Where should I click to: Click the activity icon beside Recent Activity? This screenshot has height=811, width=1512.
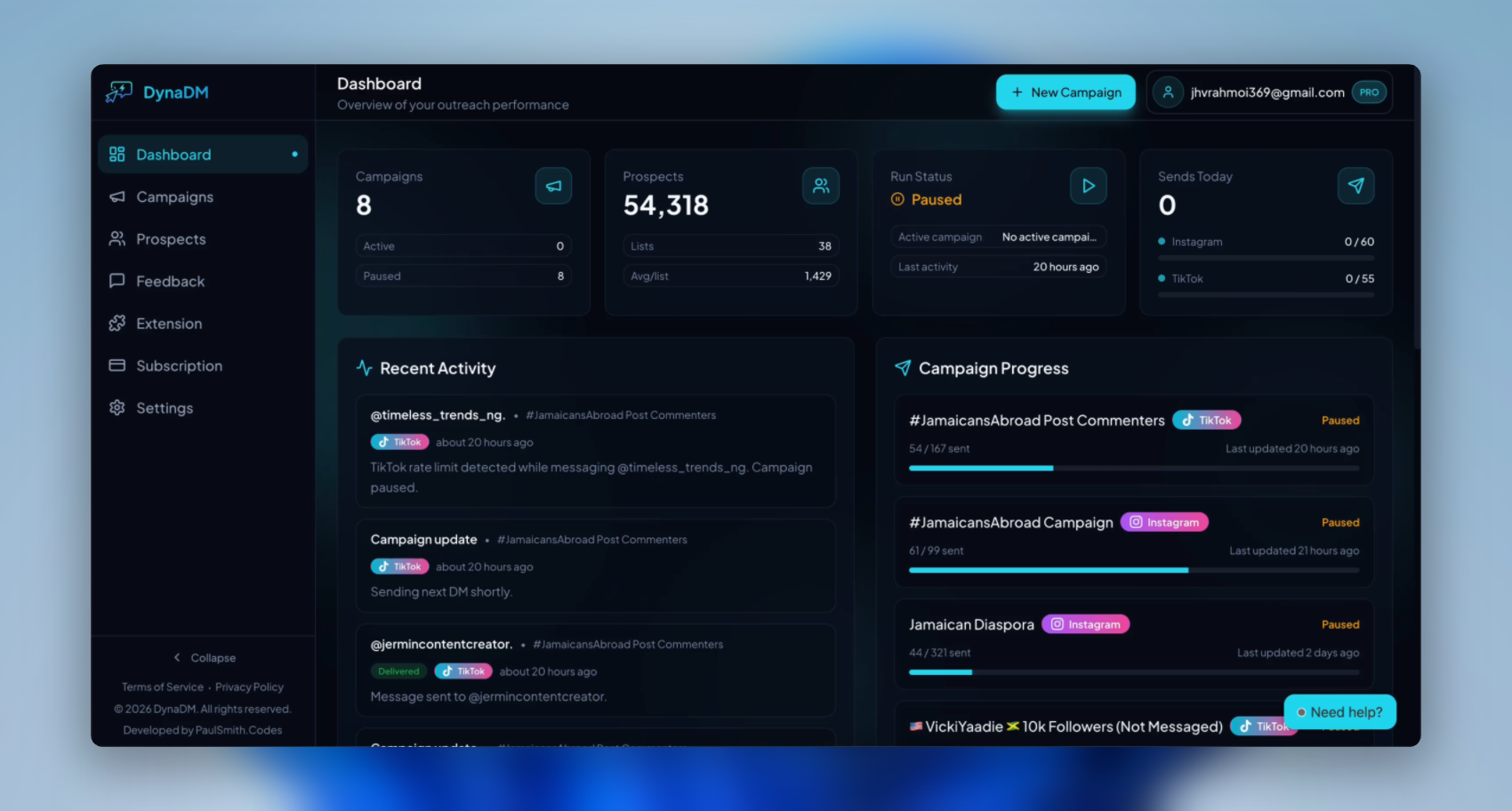pyautogui.click(x=365, y=367)
